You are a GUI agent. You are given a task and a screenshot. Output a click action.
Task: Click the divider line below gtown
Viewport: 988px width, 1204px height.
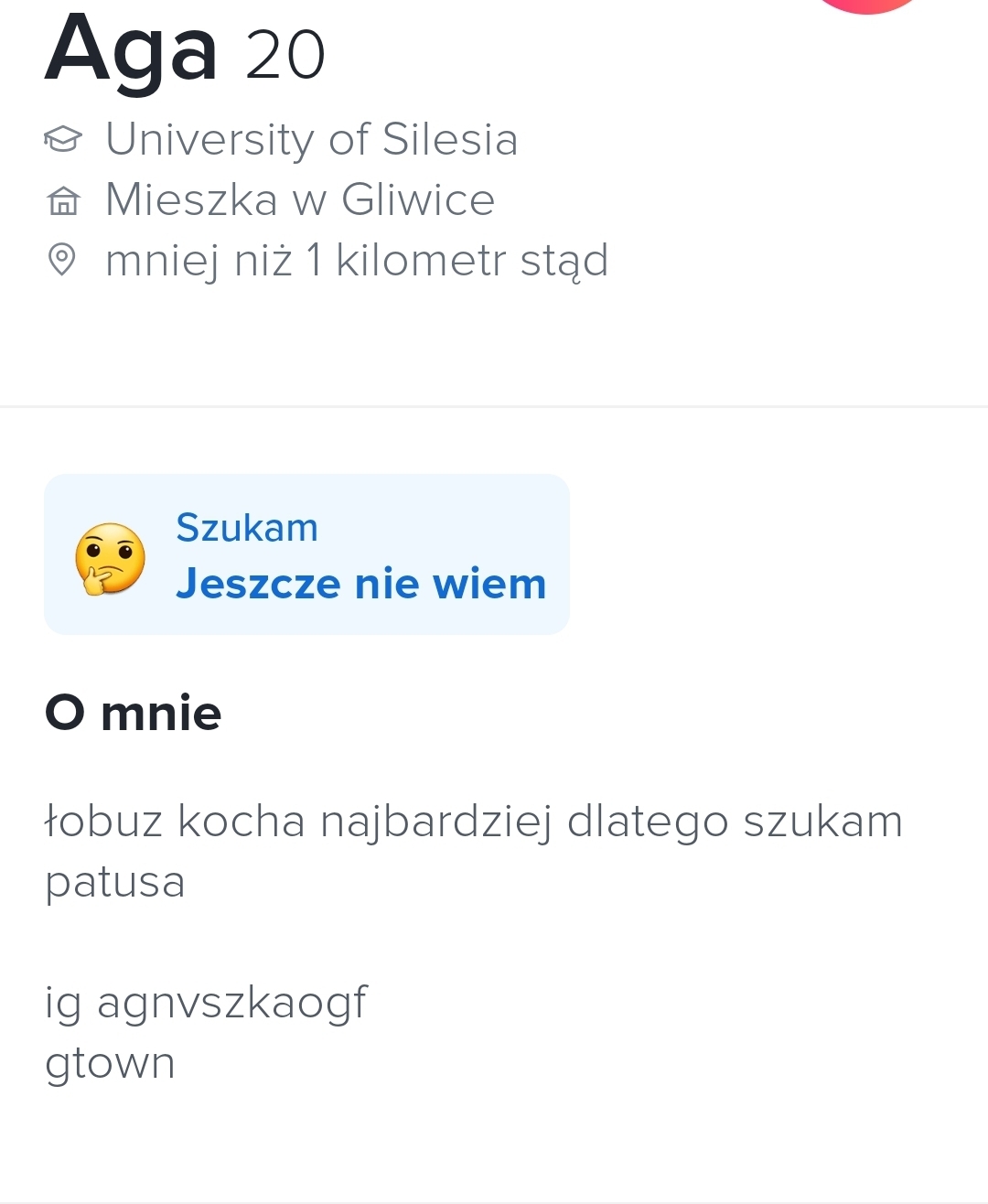494,1201
